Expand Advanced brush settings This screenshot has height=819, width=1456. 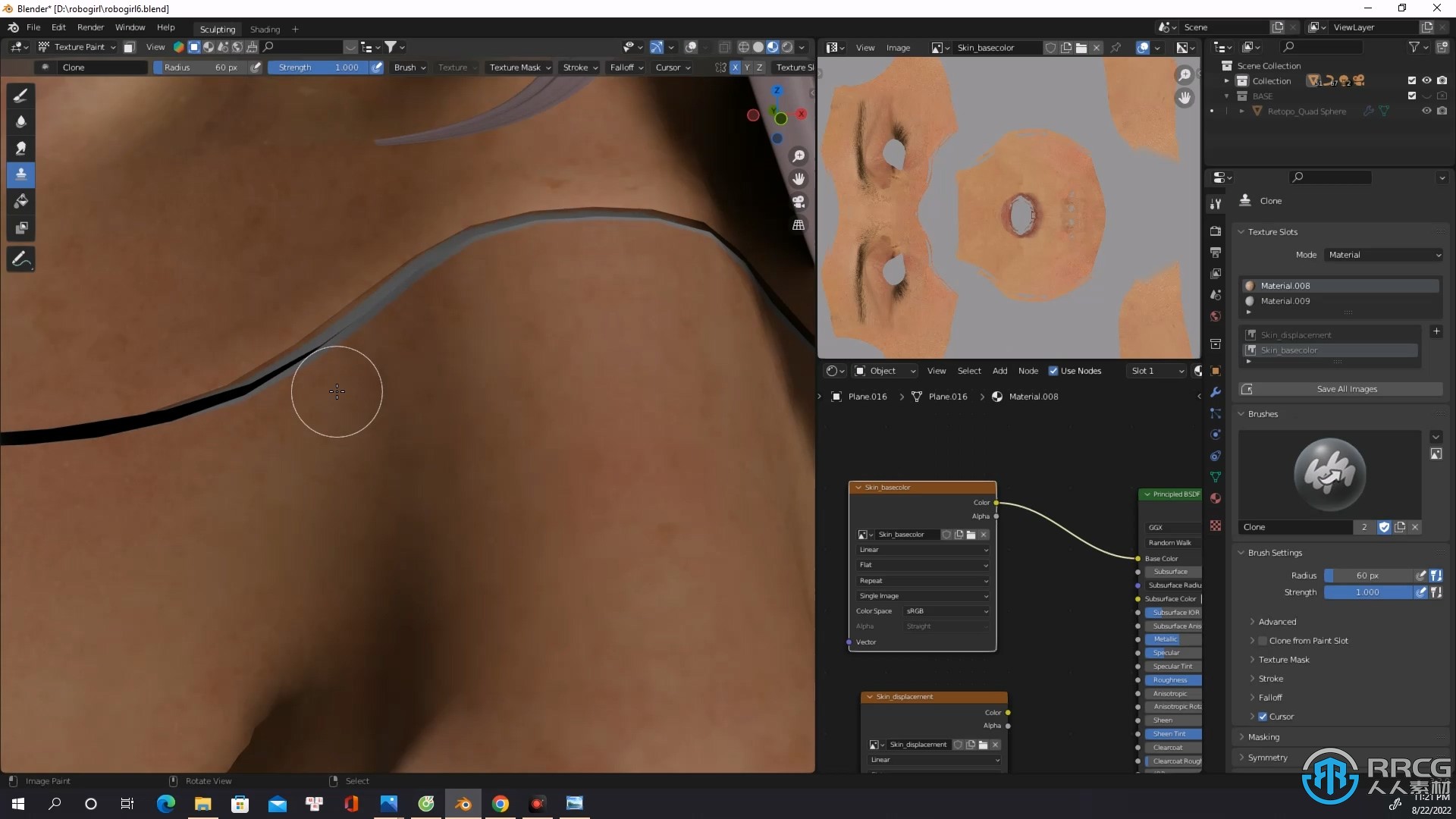click(1277, 622)
